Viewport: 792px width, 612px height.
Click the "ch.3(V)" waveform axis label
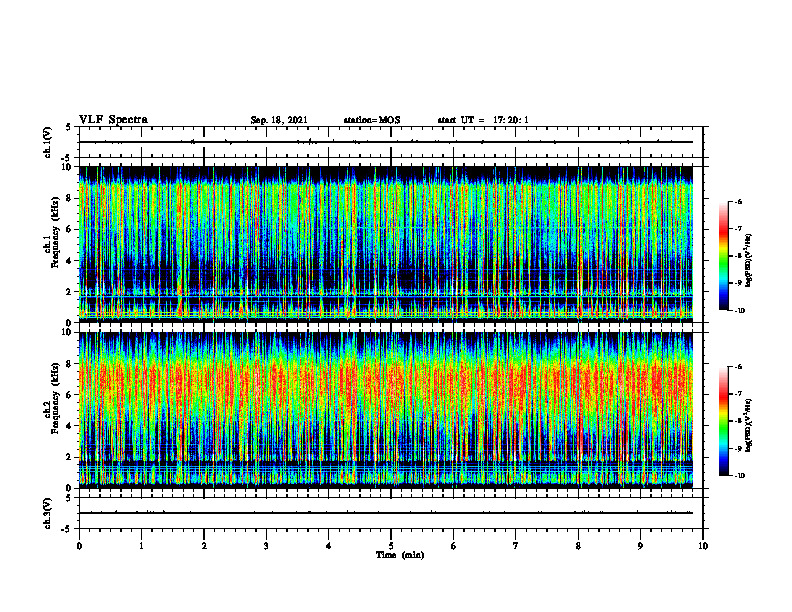coord(48,513)
